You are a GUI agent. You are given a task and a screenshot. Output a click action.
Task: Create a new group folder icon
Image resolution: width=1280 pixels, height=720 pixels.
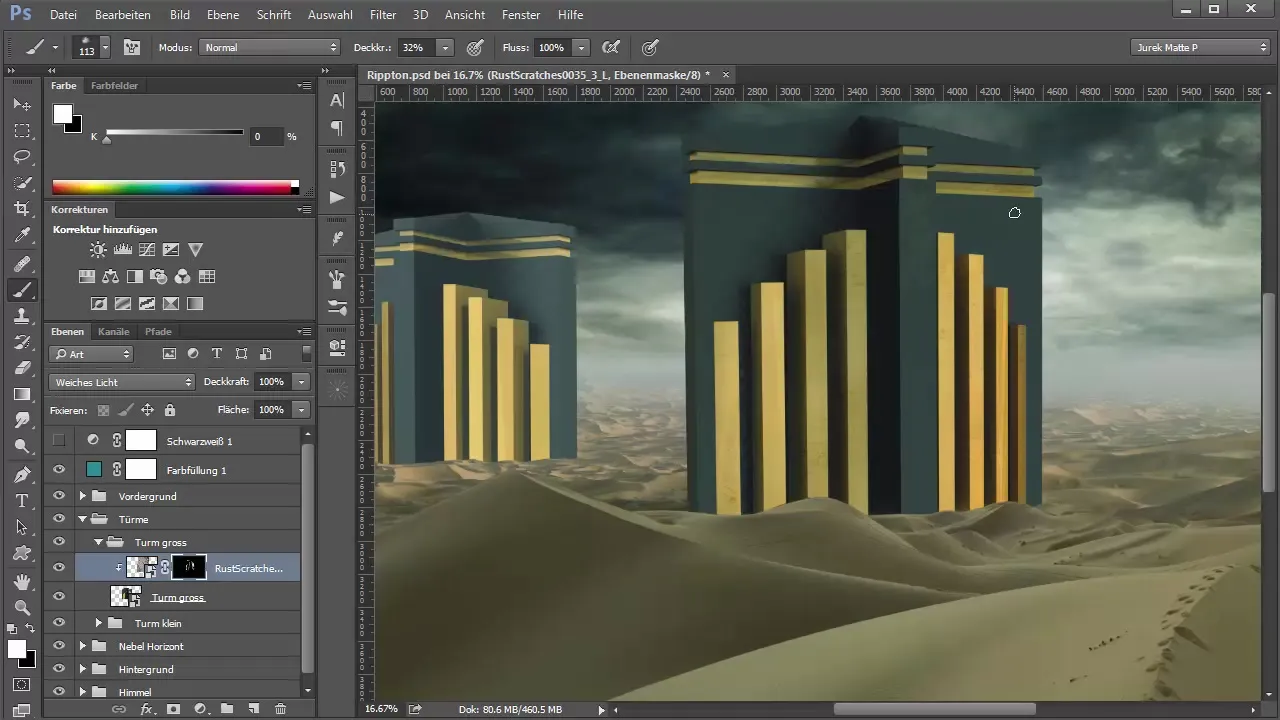pos(227,709)
